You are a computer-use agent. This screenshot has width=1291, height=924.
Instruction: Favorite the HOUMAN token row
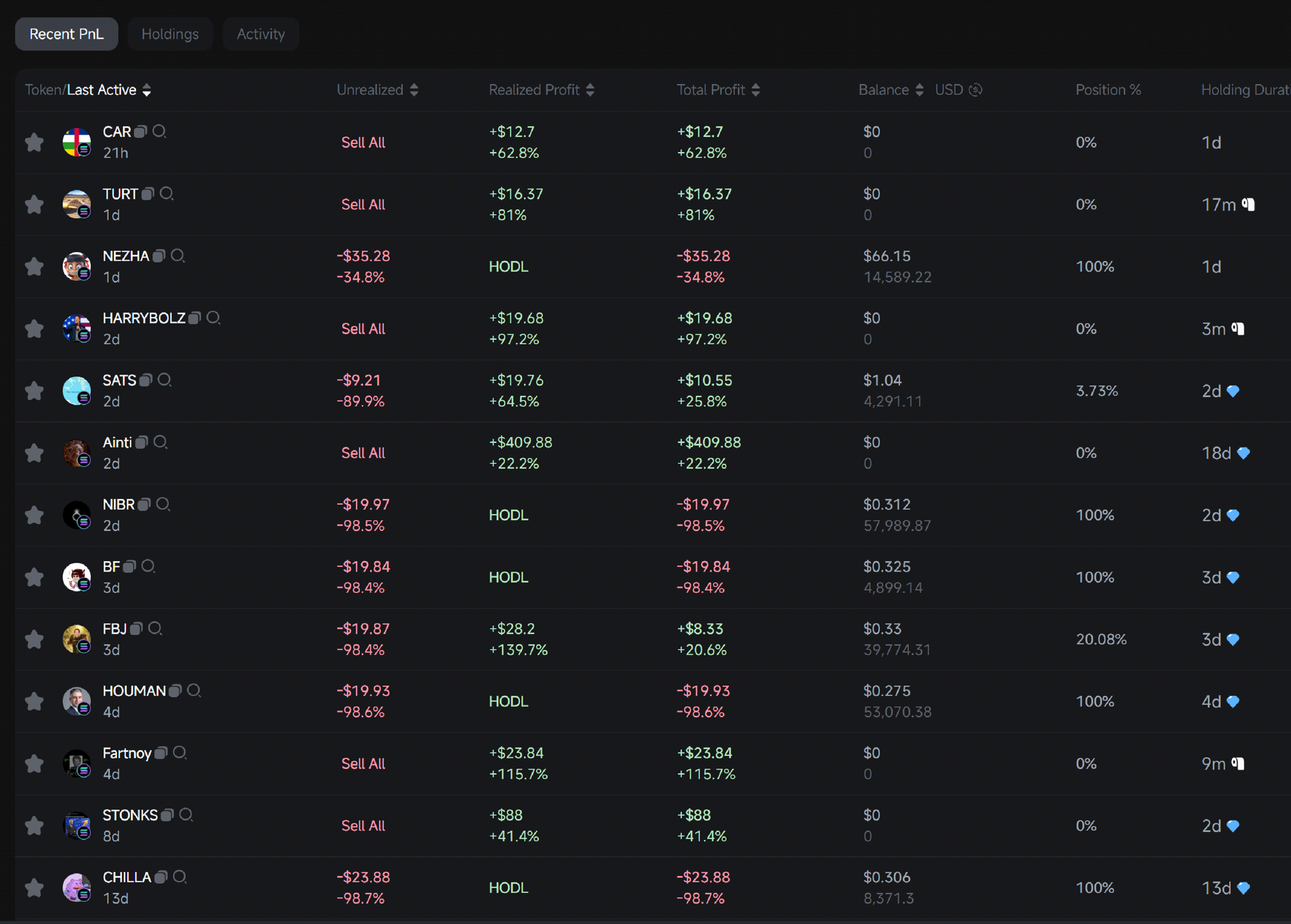click(x=34, y=702)
